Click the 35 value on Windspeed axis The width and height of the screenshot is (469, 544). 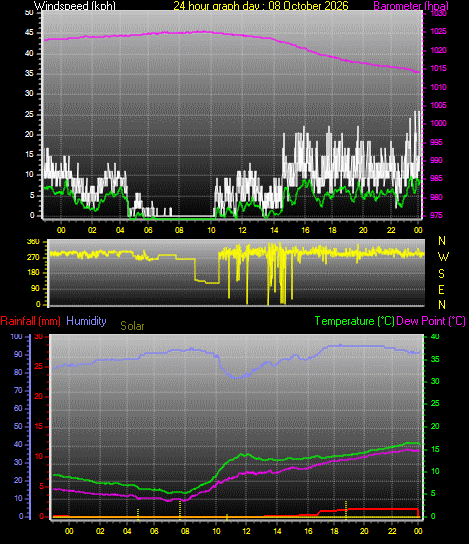point(29,73)
